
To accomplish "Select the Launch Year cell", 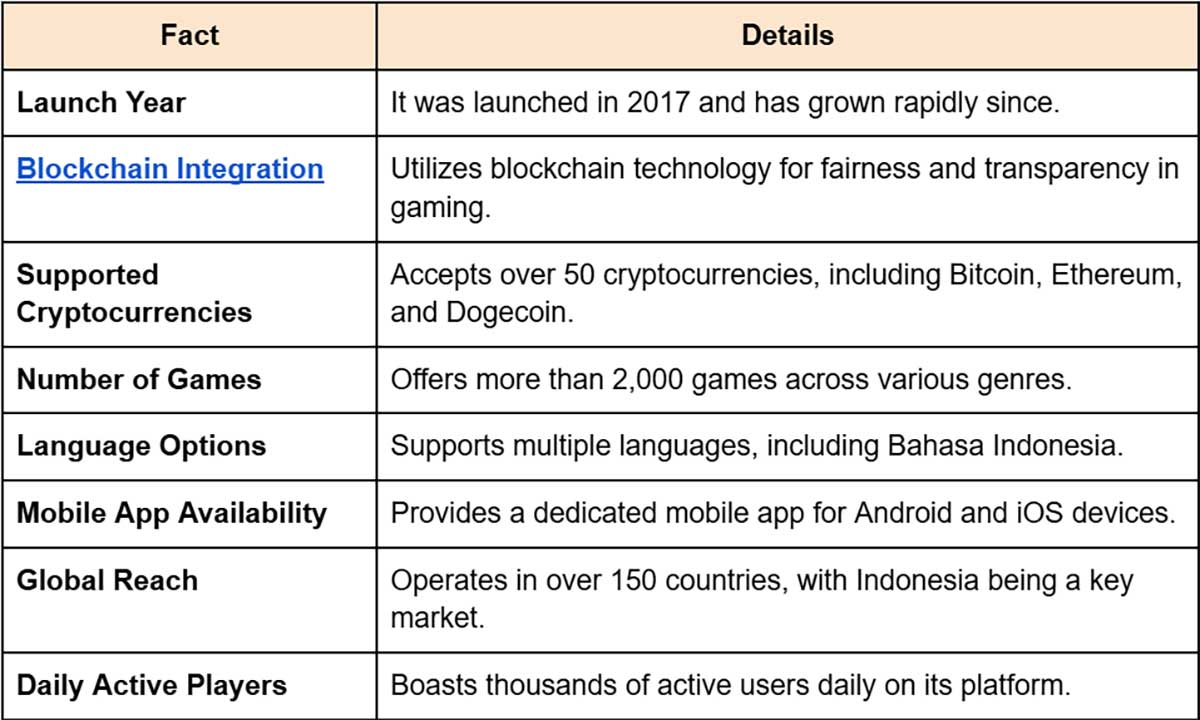I will [x=189, y=103].
